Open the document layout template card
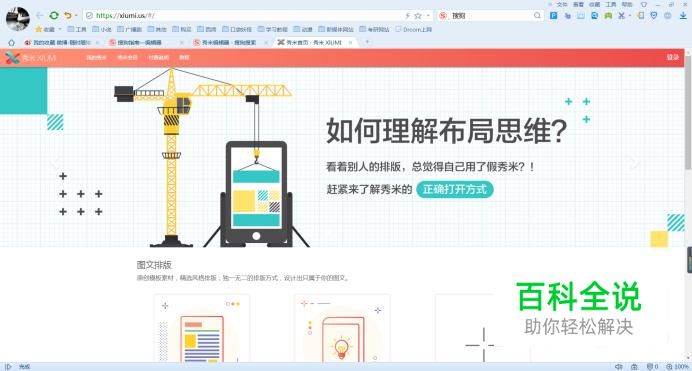The image size is (692, 371). 202,328
